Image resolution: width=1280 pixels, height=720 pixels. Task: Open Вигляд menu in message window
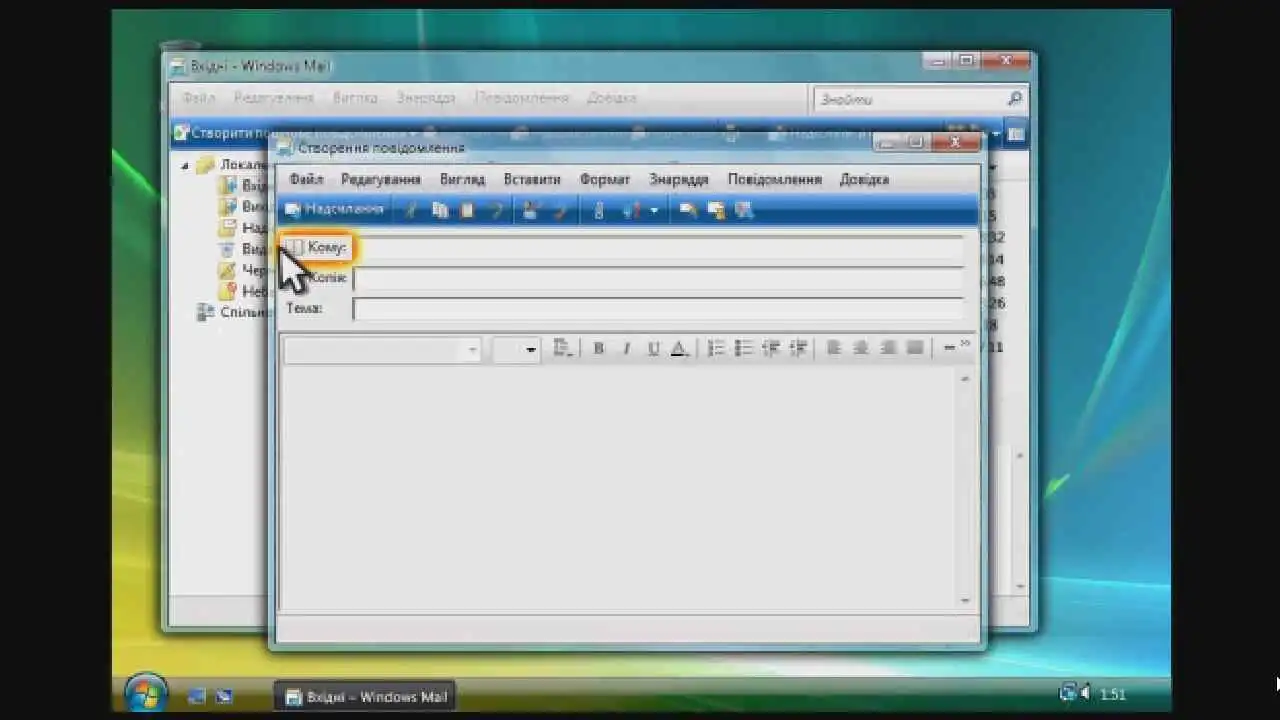(x=462, y=180)
